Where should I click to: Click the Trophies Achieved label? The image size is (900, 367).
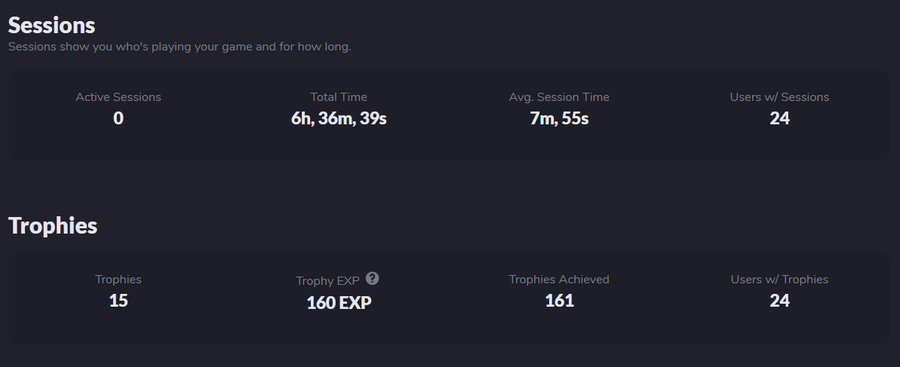[559, 279]
